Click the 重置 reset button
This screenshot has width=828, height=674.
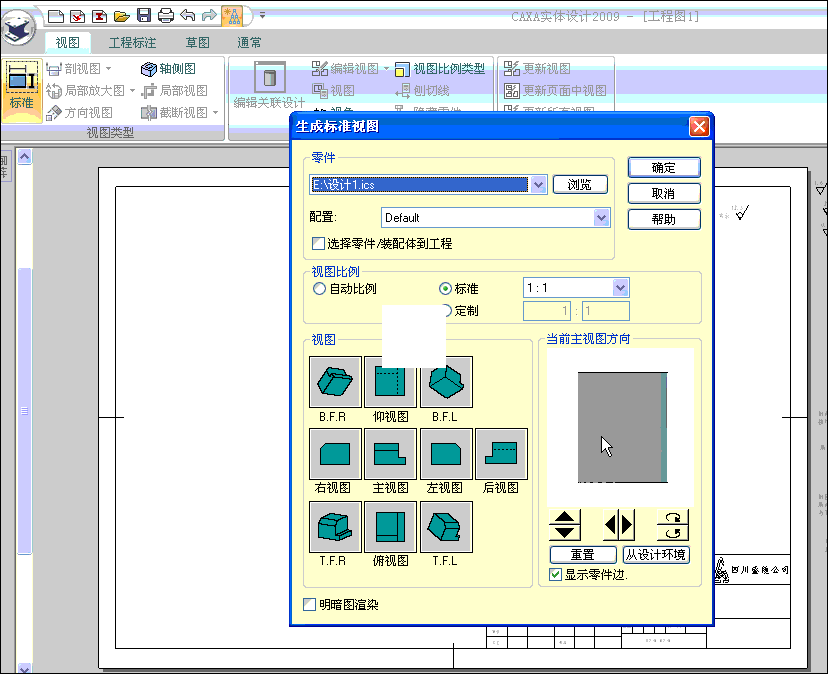582,555
